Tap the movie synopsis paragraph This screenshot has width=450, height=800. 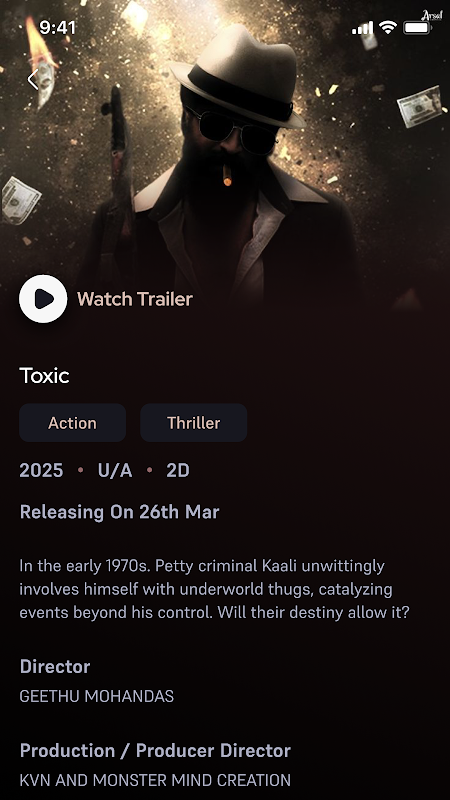214,589
